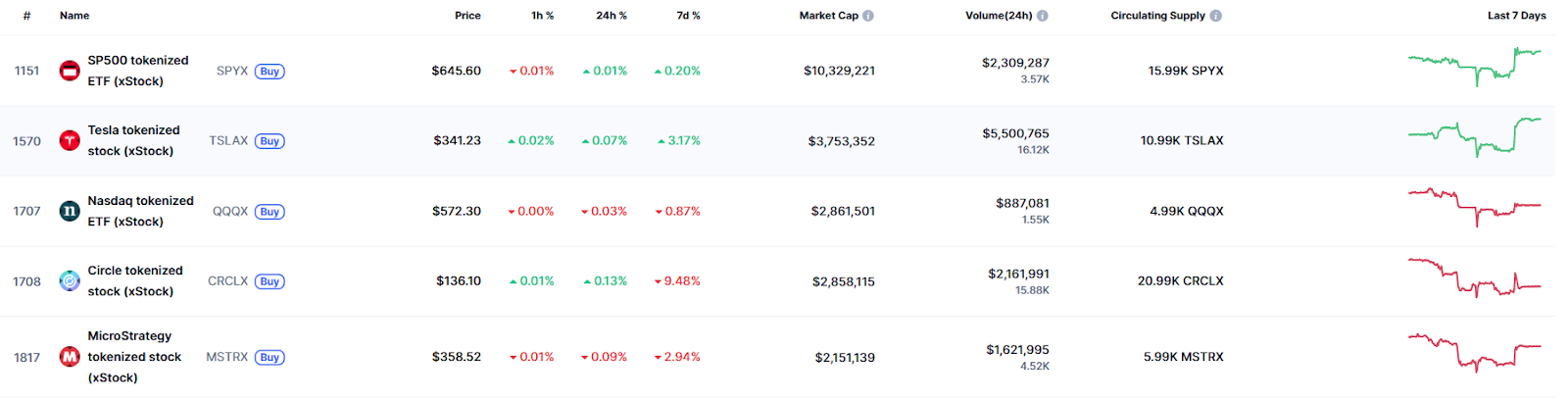Screen dimensions: 1568x402
Task: Click the Nasdaq tokenized ETF logo icon
Action: (x=70, y=211)
